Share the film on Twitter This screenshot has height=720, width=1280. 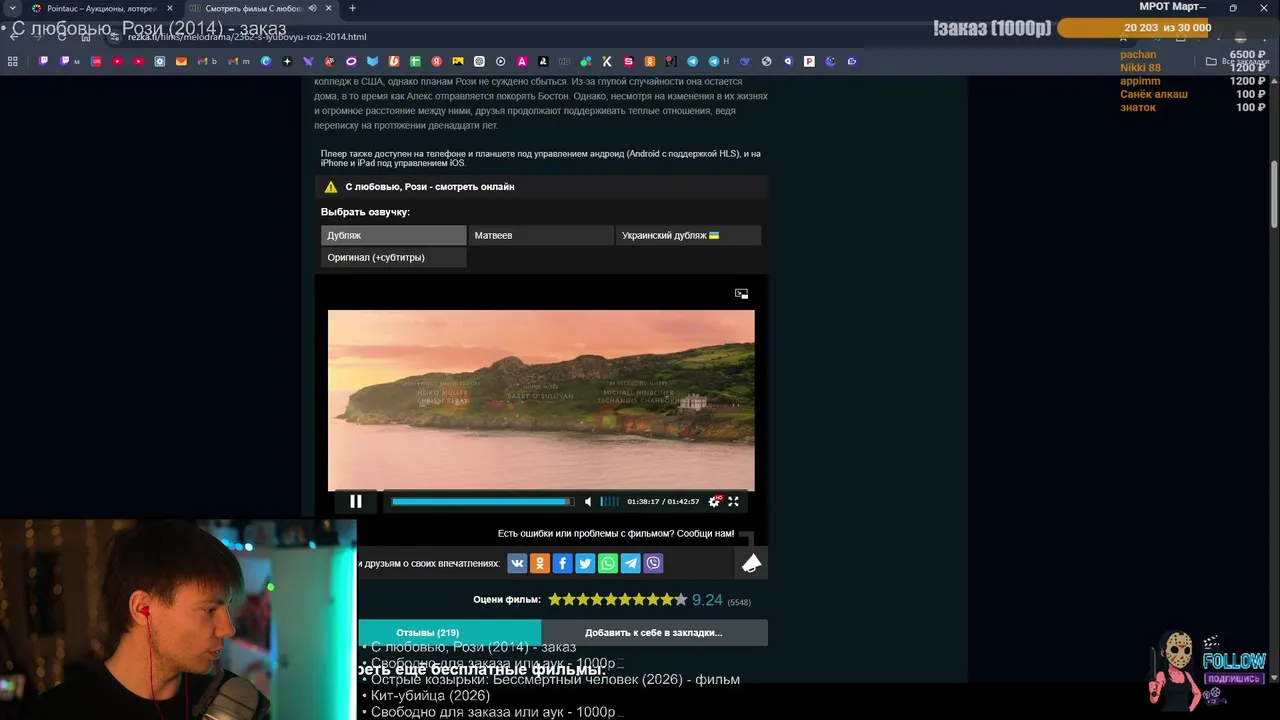click(585, 563)
